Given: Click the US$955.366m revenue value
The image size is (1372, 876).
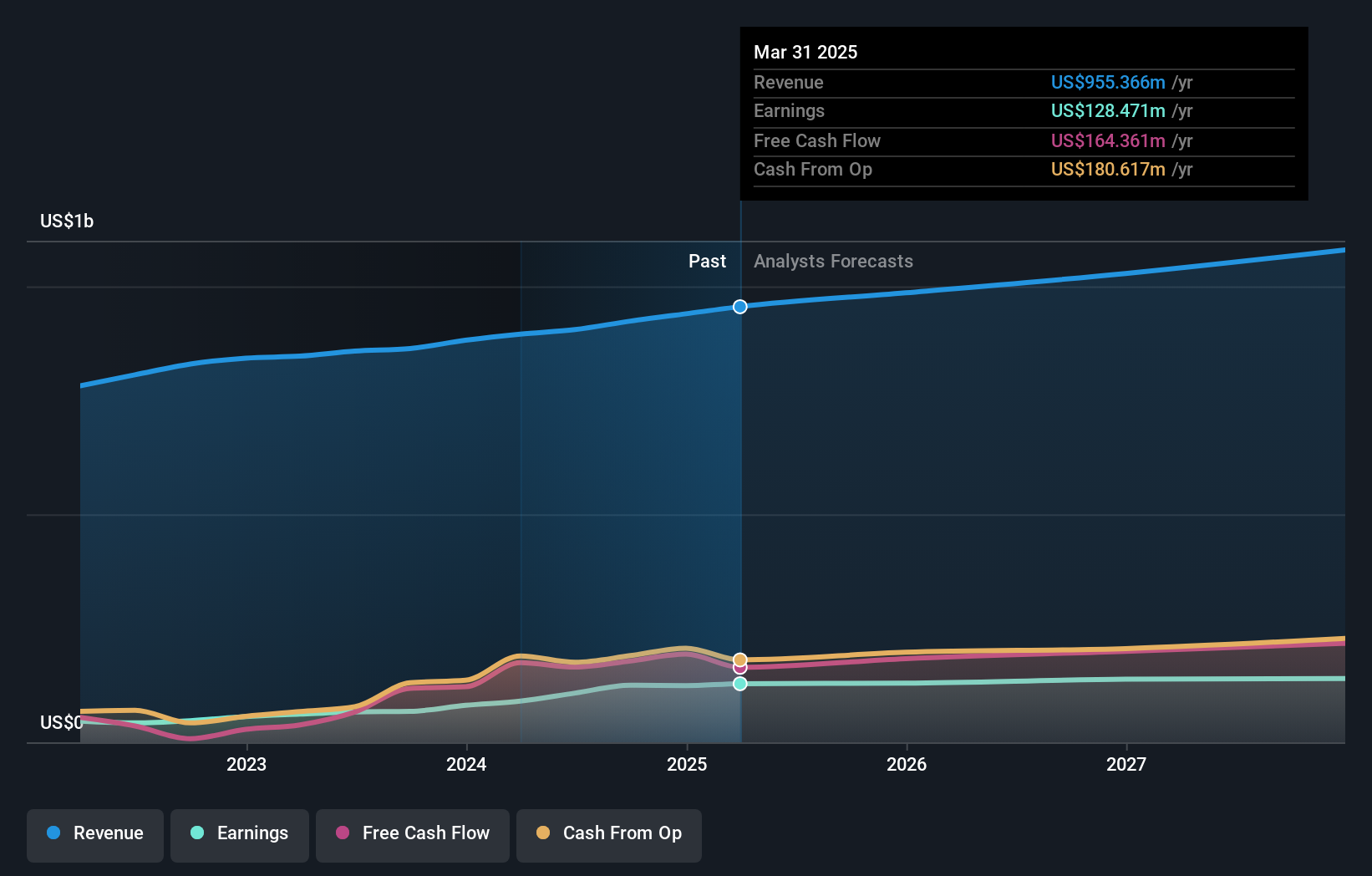Looking at the screenshot, I should 1108,82.
